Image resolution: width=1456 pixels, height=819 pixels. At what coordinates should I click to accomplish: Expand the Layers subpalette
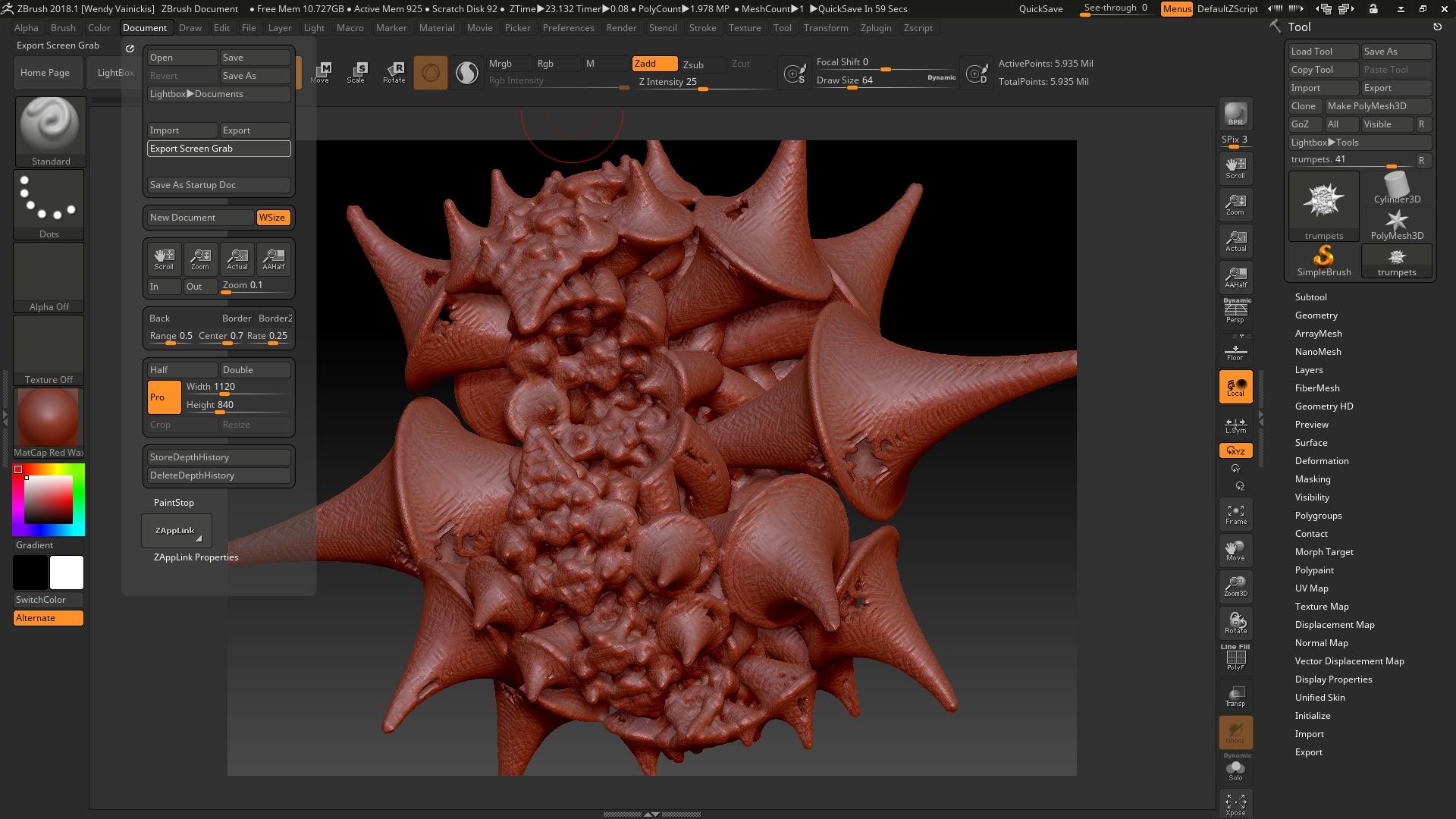tap(1309, 370)
